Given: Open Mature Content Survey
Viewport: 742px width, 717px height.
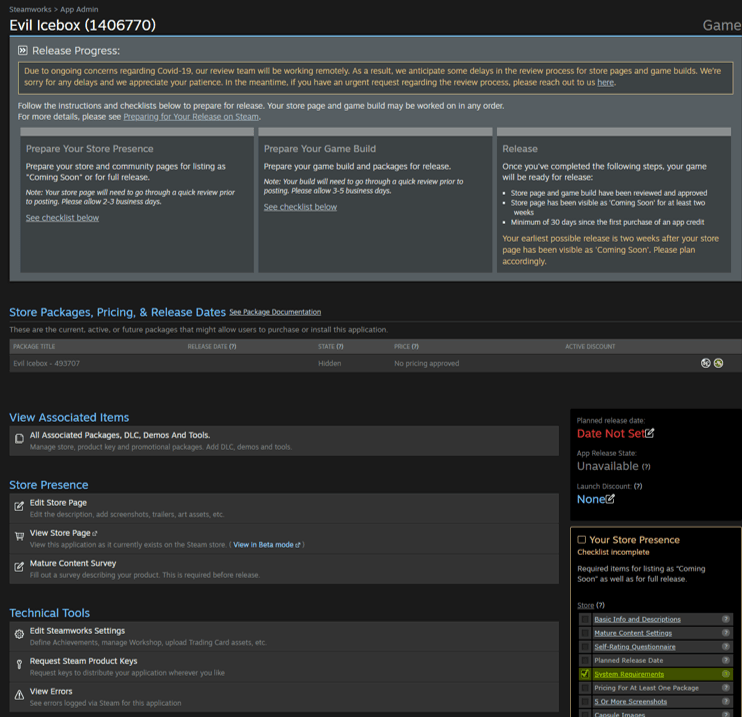Looking at the screenshot, I should pyautogui.click(x=73, y=563).
